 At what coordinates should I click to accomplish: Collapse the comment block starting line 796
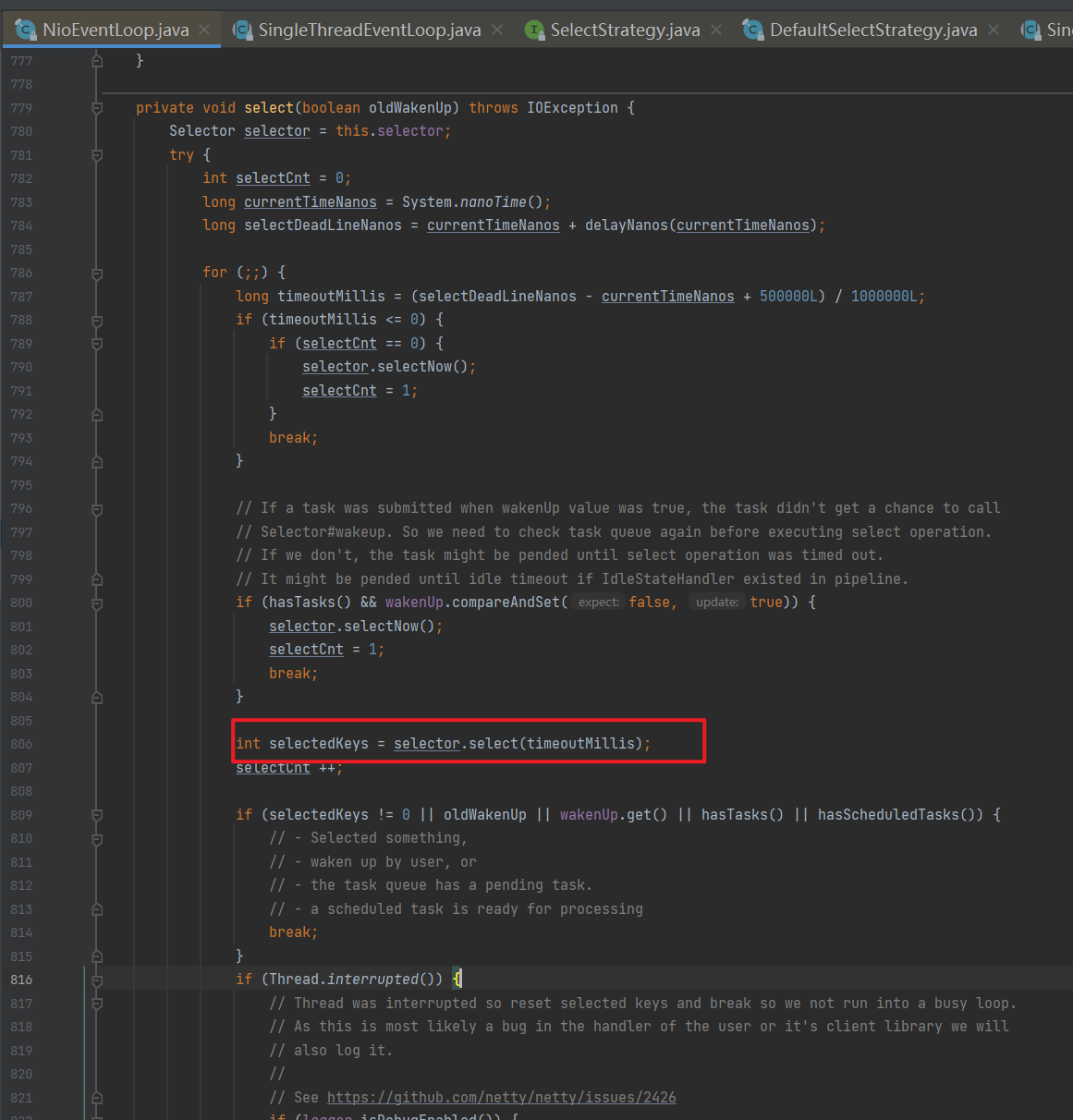tap(97, 509)
